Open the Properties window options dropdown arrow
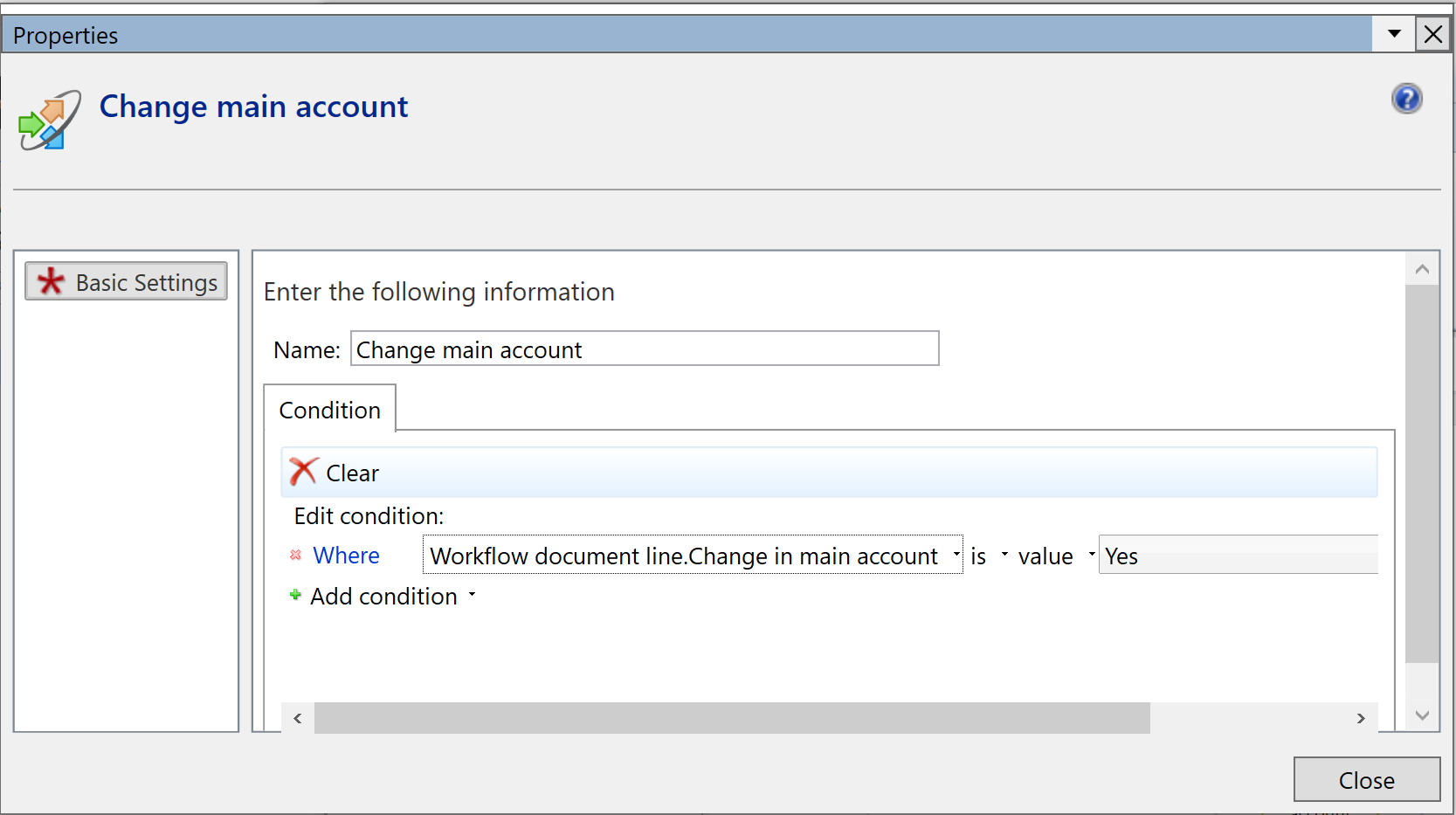The width and height of the screenshot is (1456, 815). 1394,34
